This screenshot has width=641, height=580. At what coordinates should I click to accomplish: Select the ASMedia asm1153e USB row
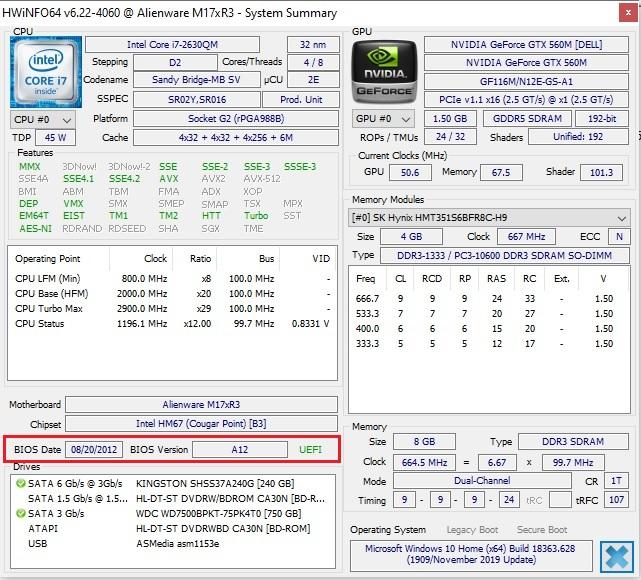pos(173,544)
